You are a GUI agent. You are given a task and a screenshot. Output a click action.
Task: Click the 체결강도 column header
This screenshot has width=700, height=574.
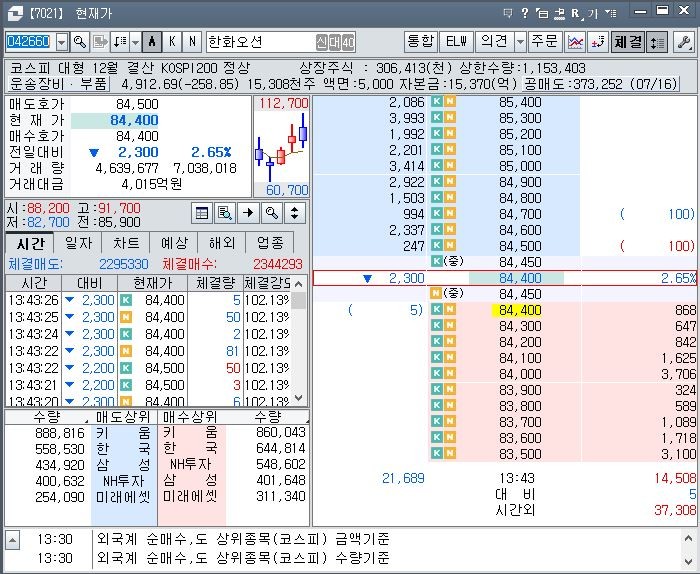click(x=267, y=283)
